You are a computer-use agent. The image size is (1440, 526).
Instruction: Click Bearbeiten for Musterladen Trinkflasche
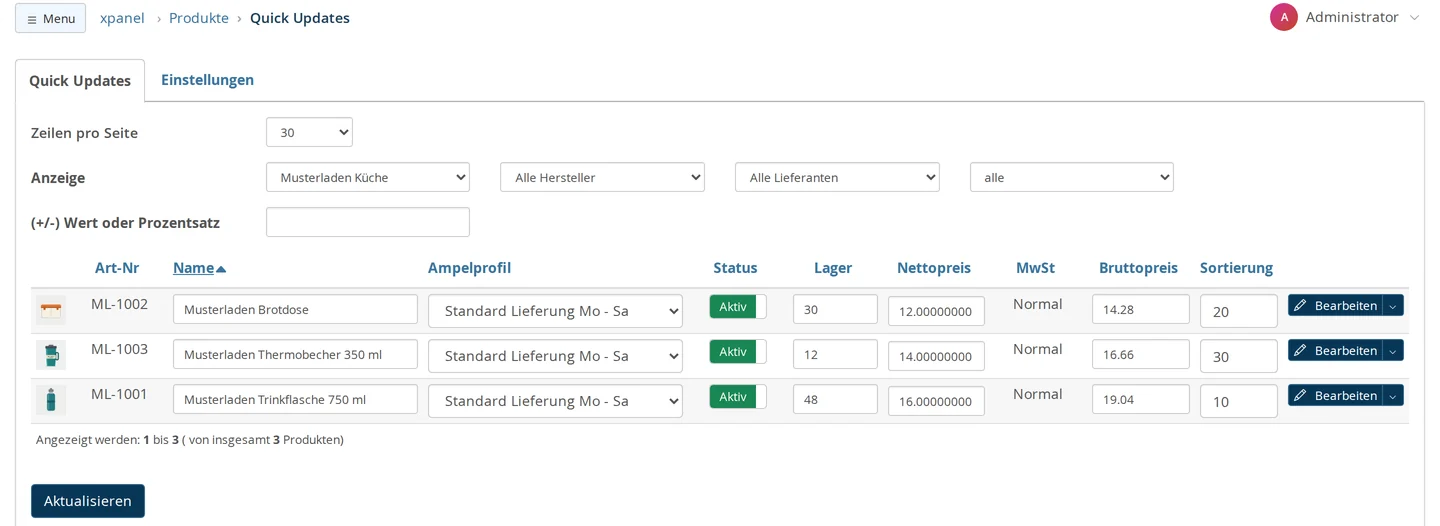1335,395
